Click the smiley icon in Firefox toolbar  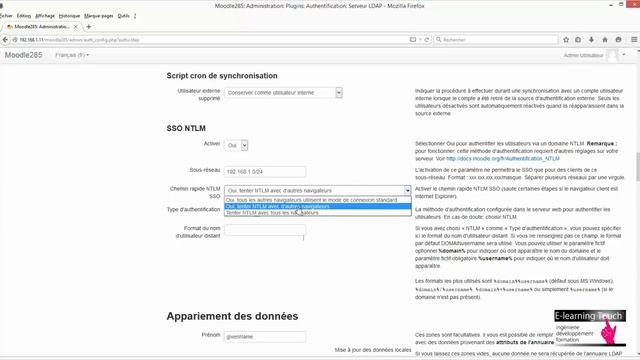tap(619, 40)
